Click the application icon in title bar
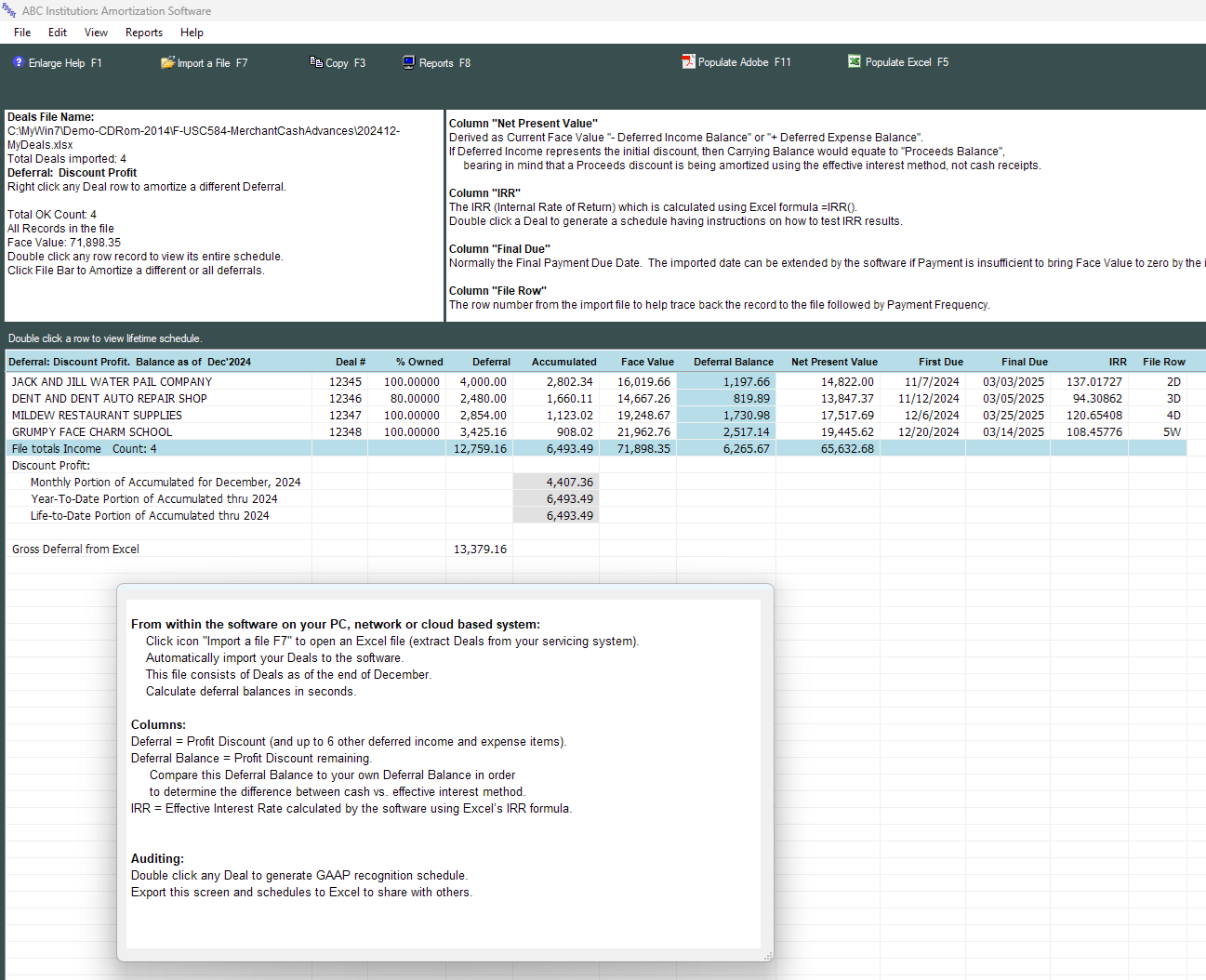Viewport: 1206px width, 980px height. click(x=9, y=10)
